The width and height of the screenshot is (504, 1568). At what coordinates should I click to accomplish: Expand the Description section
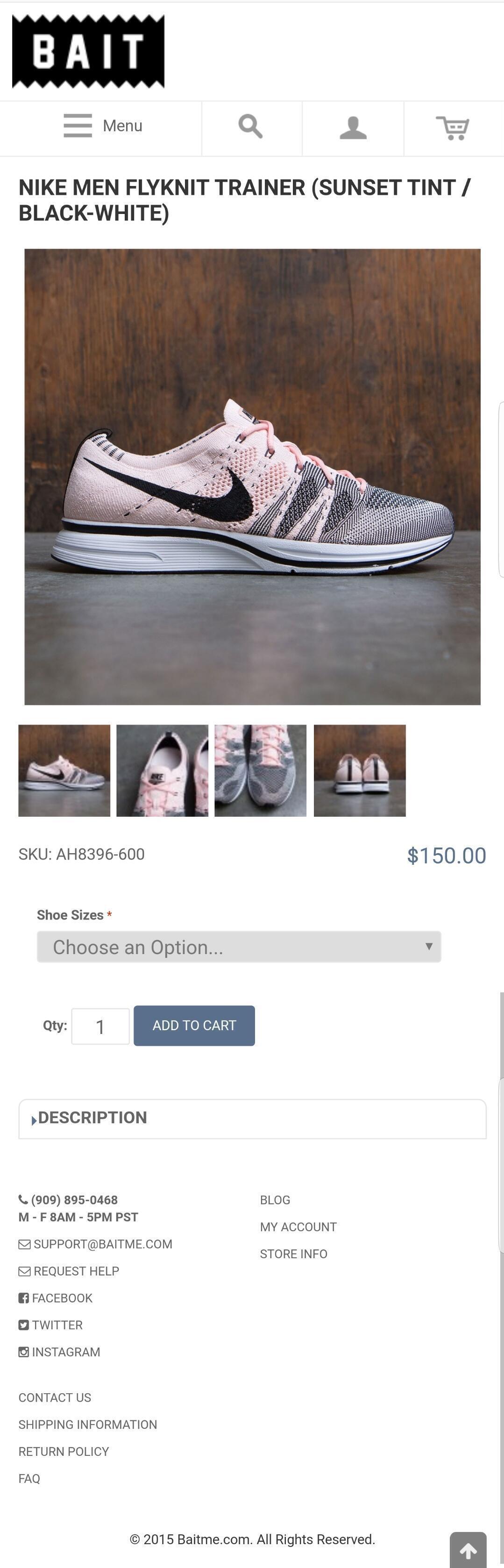[x=252, y=1118]
